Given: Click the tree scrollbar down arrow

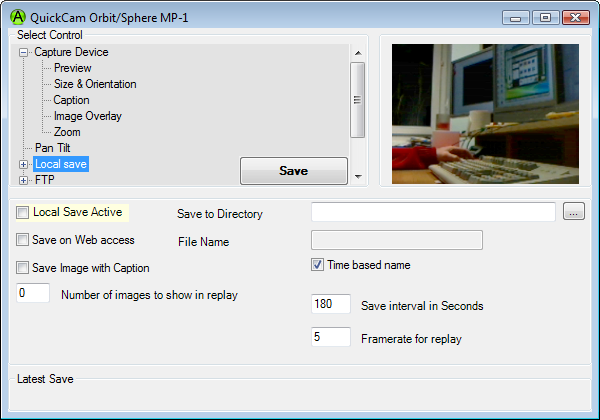Looking at the screenshot, I should (x=358, y=177).
